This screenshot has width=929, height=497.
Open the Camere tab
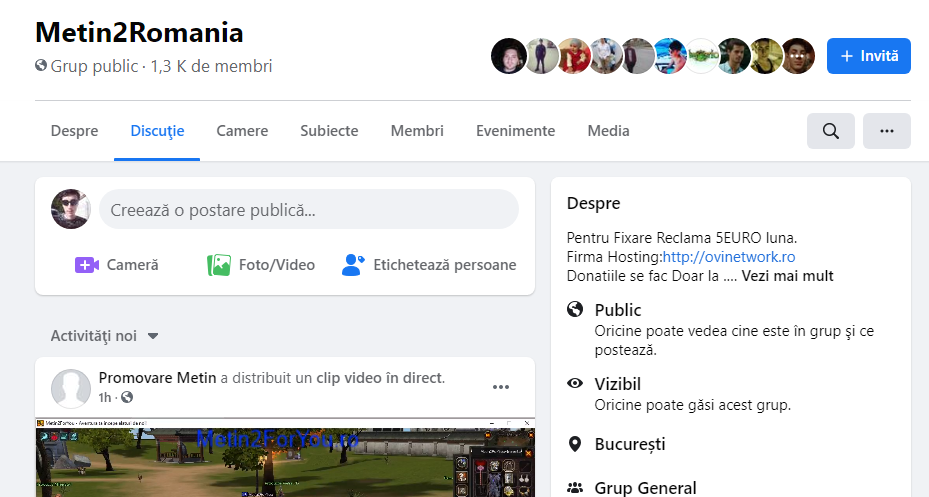[x=242, y=131]
